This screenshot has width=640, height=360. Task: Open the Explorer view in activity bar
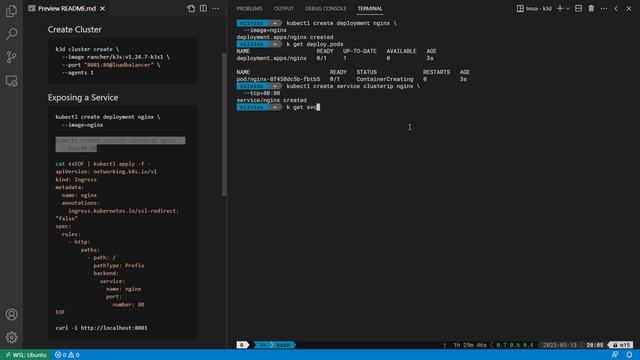11,11
